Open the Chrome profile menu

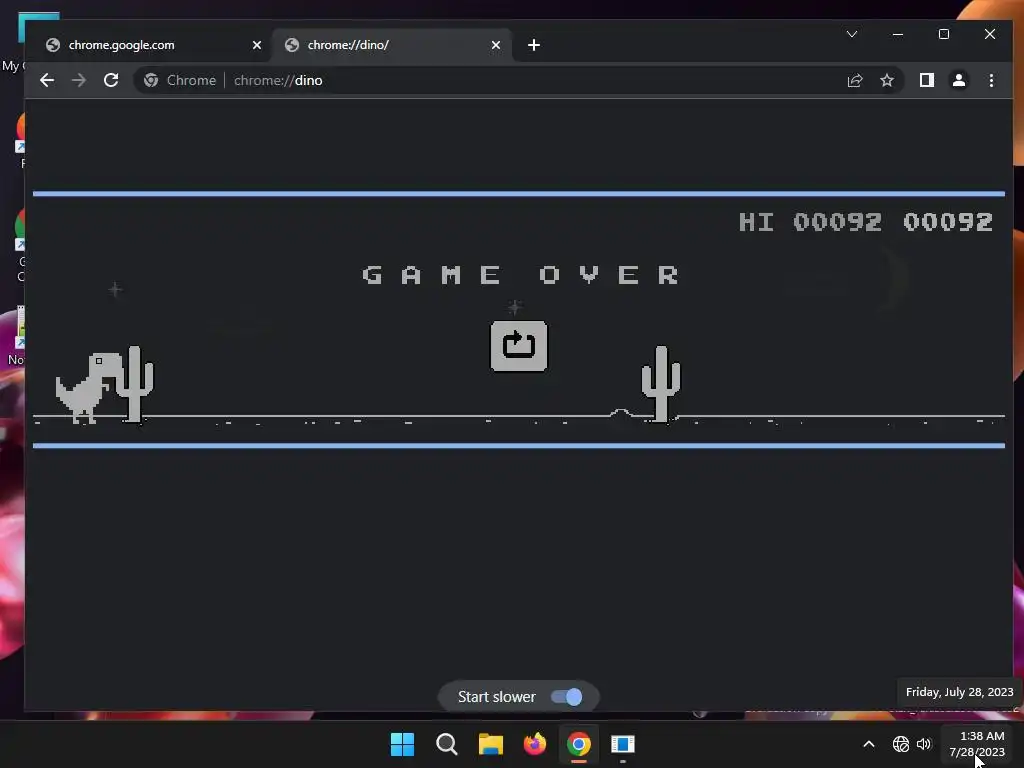[959, 80]
